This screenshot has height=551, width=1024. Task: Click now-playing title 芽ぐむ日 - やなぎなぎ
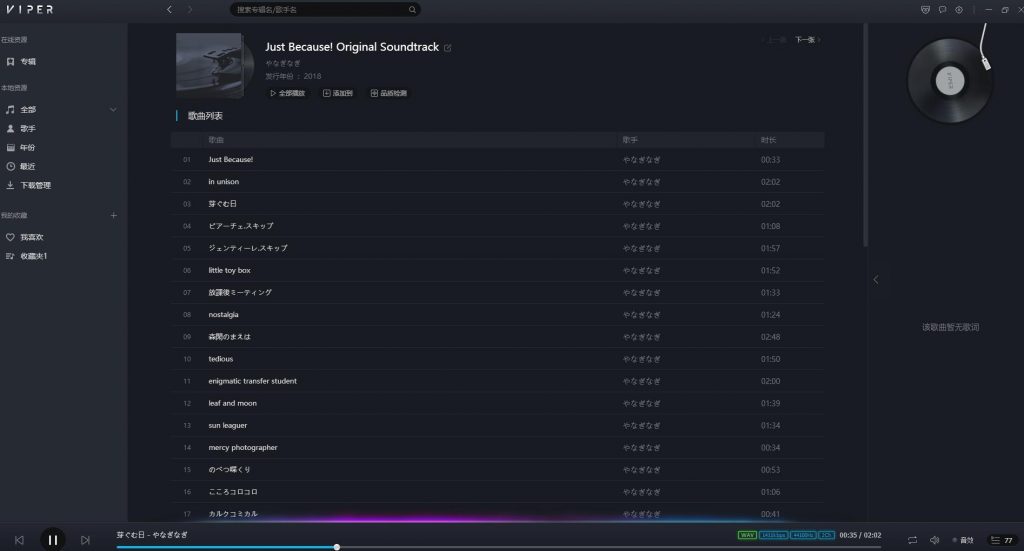pos(152,535)
